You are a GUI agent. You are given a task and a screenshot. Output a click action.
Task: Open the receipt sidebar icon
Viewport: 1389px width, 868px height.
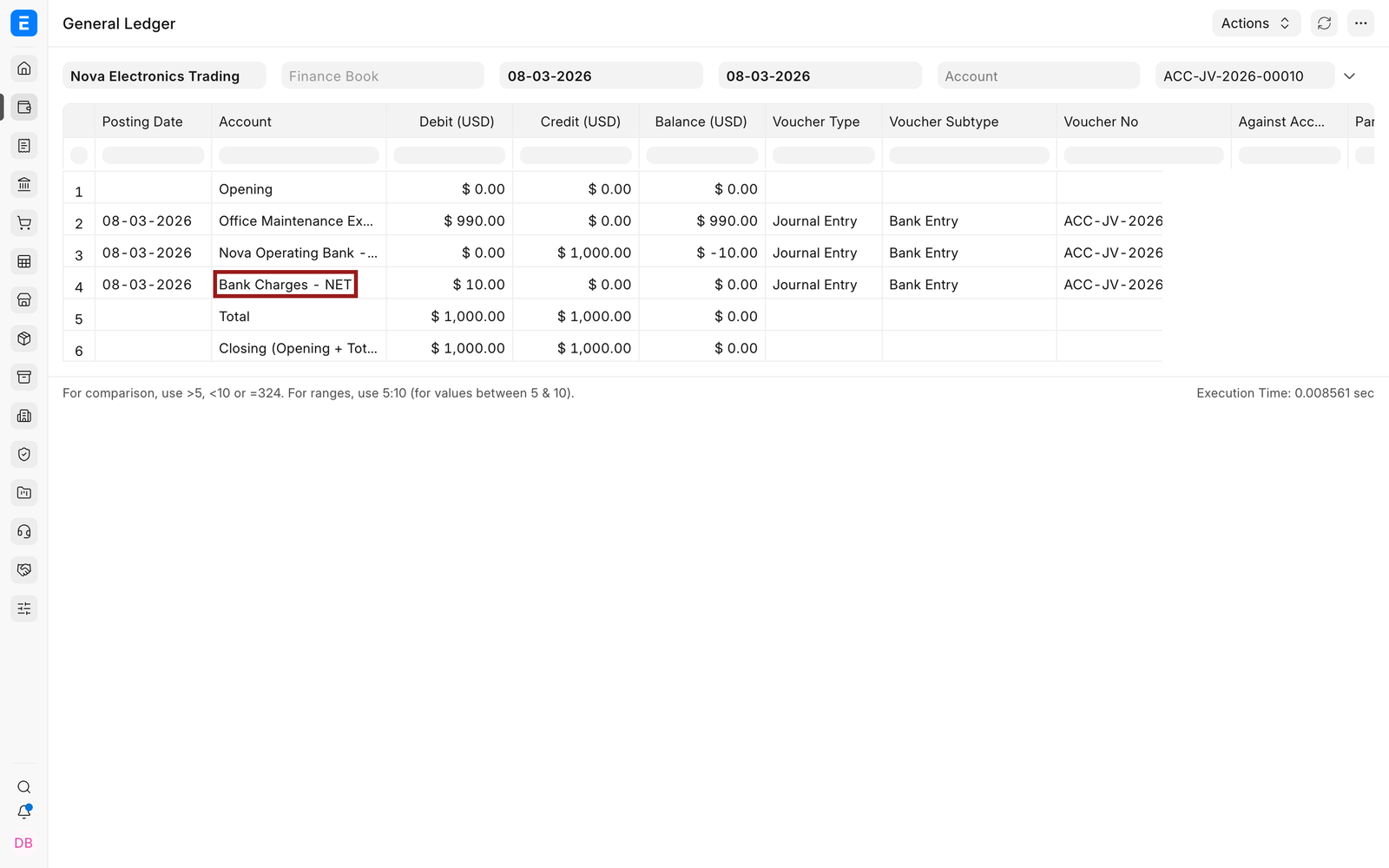(x=24, y=146)
